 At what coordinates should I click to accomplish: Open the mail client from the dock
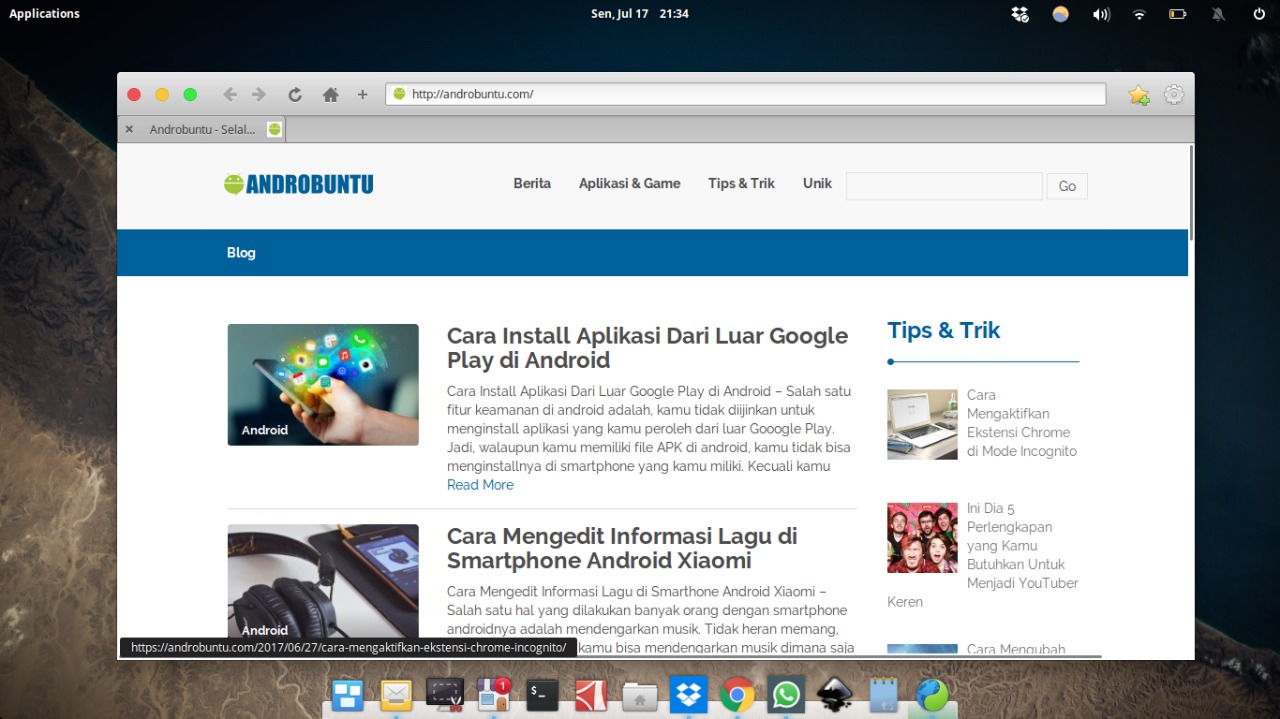396,693
